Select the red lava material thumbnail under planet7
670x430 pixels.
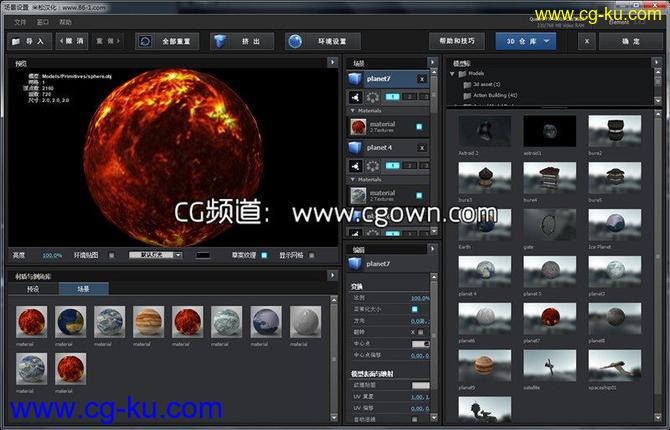click(x=358, y=127)
